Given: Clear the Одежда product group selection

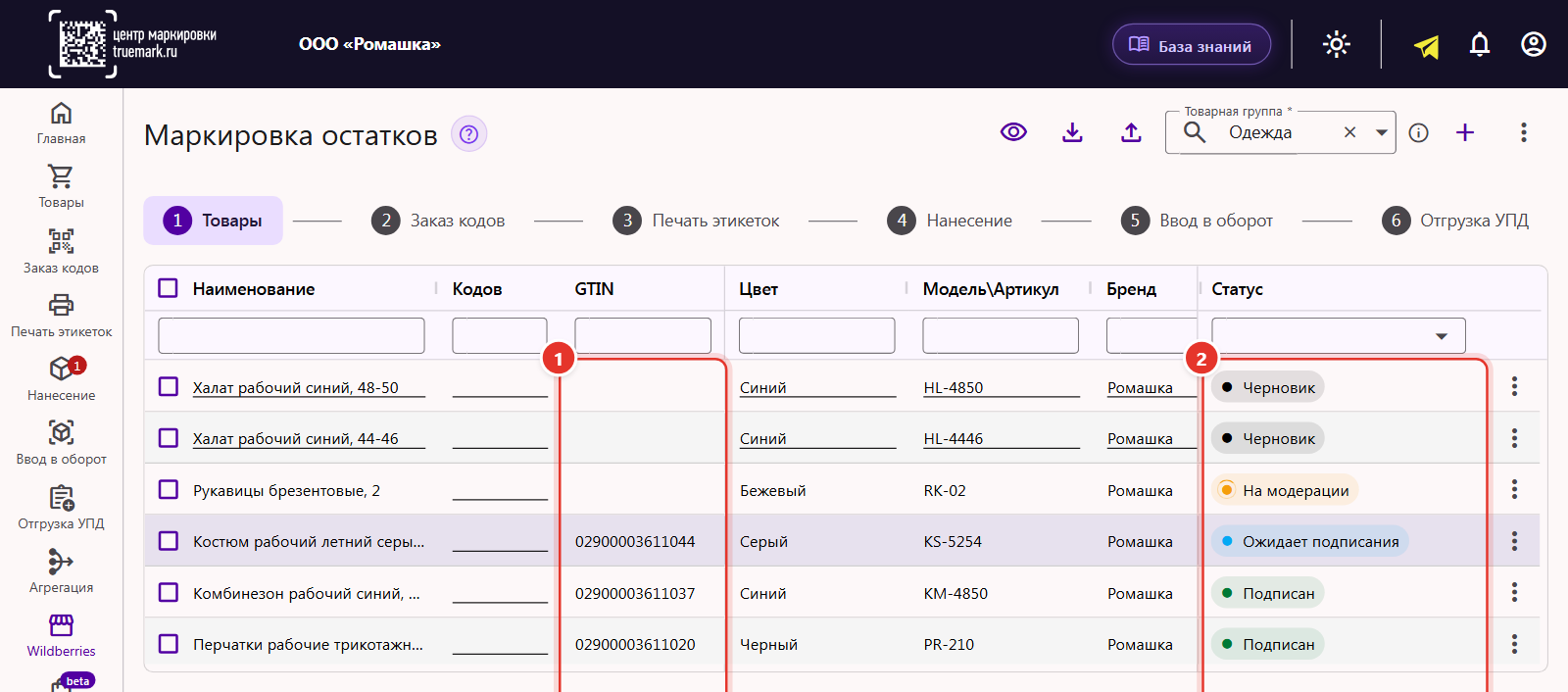Looking at the screenshot, I should point(1350,132).
